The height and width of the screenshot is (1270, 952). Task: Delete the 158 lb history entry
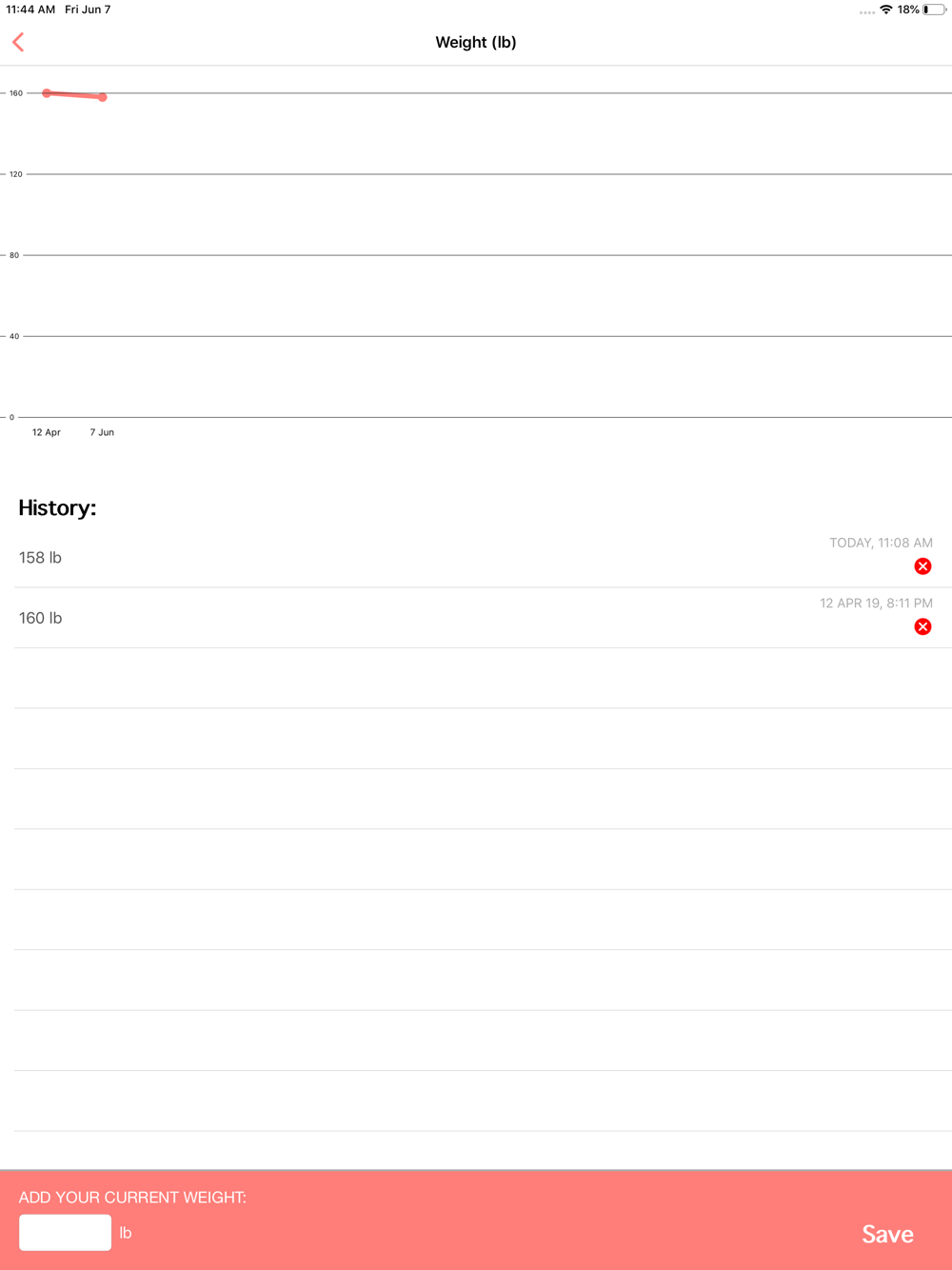pyautogui.click(x=922, y=566)
